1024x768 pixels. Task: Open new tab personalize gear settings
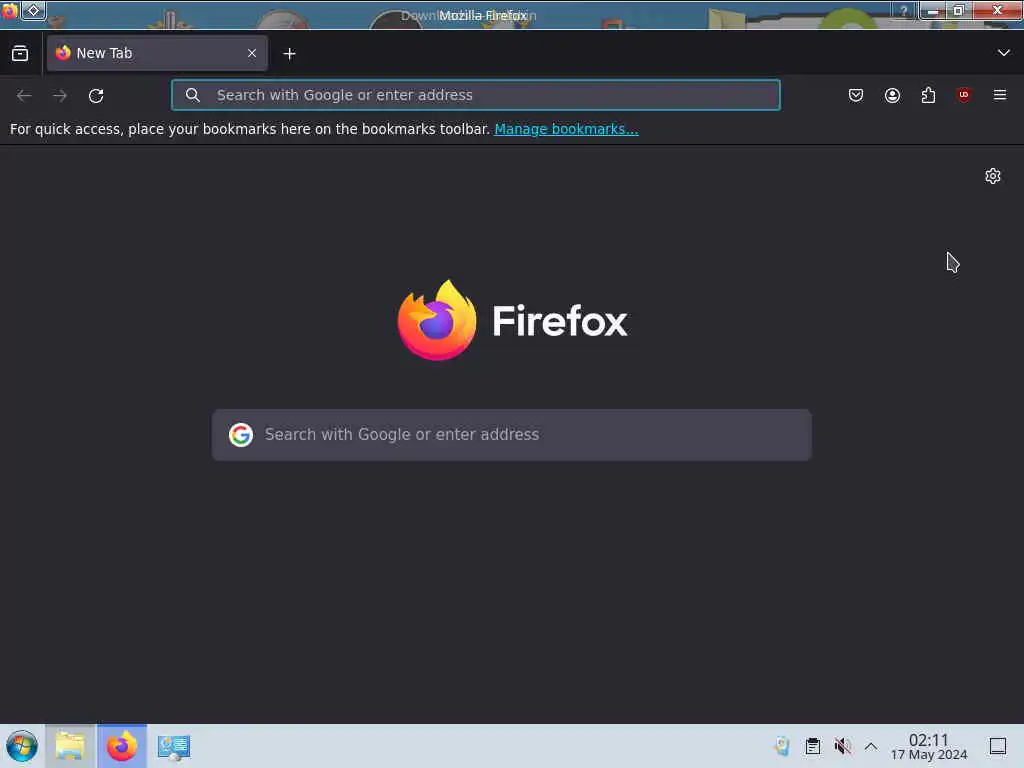click(x=993, y=176)
